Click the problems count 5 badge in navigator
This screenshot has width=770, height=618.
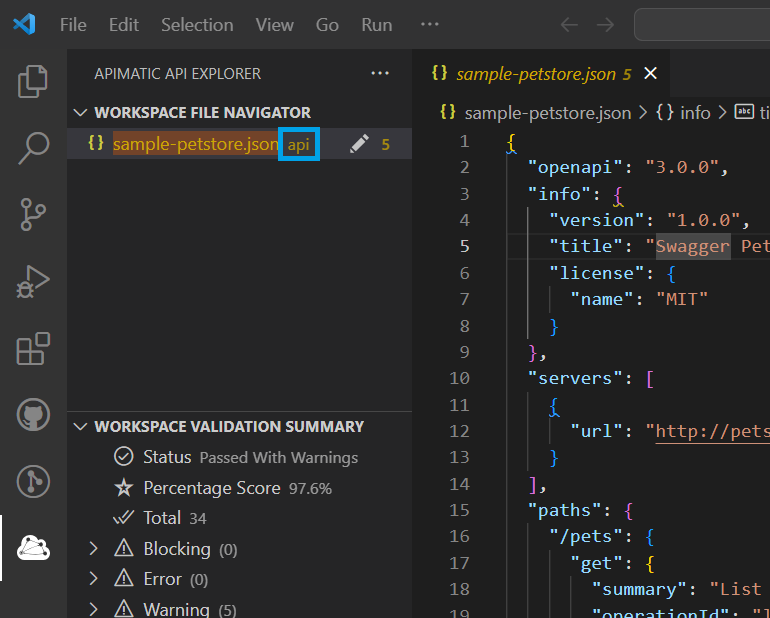385,144
